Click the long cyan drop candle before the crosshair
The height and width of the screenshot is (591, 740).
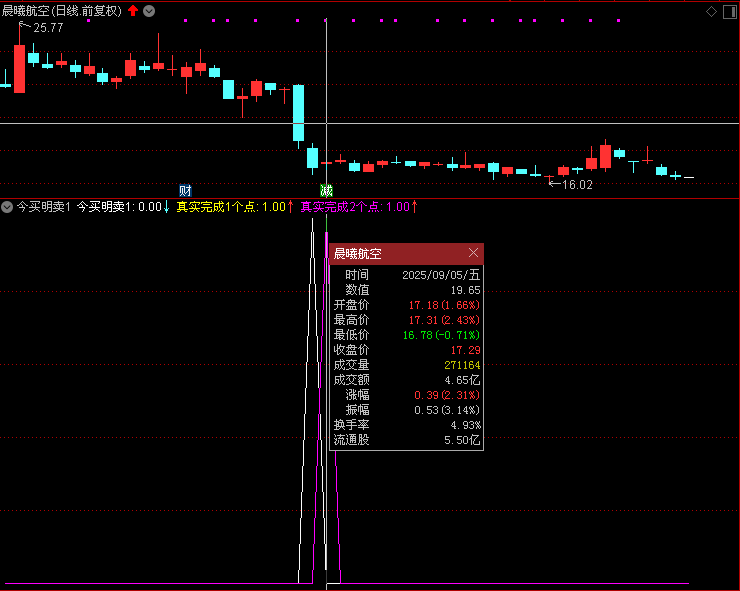coord(298,113)
